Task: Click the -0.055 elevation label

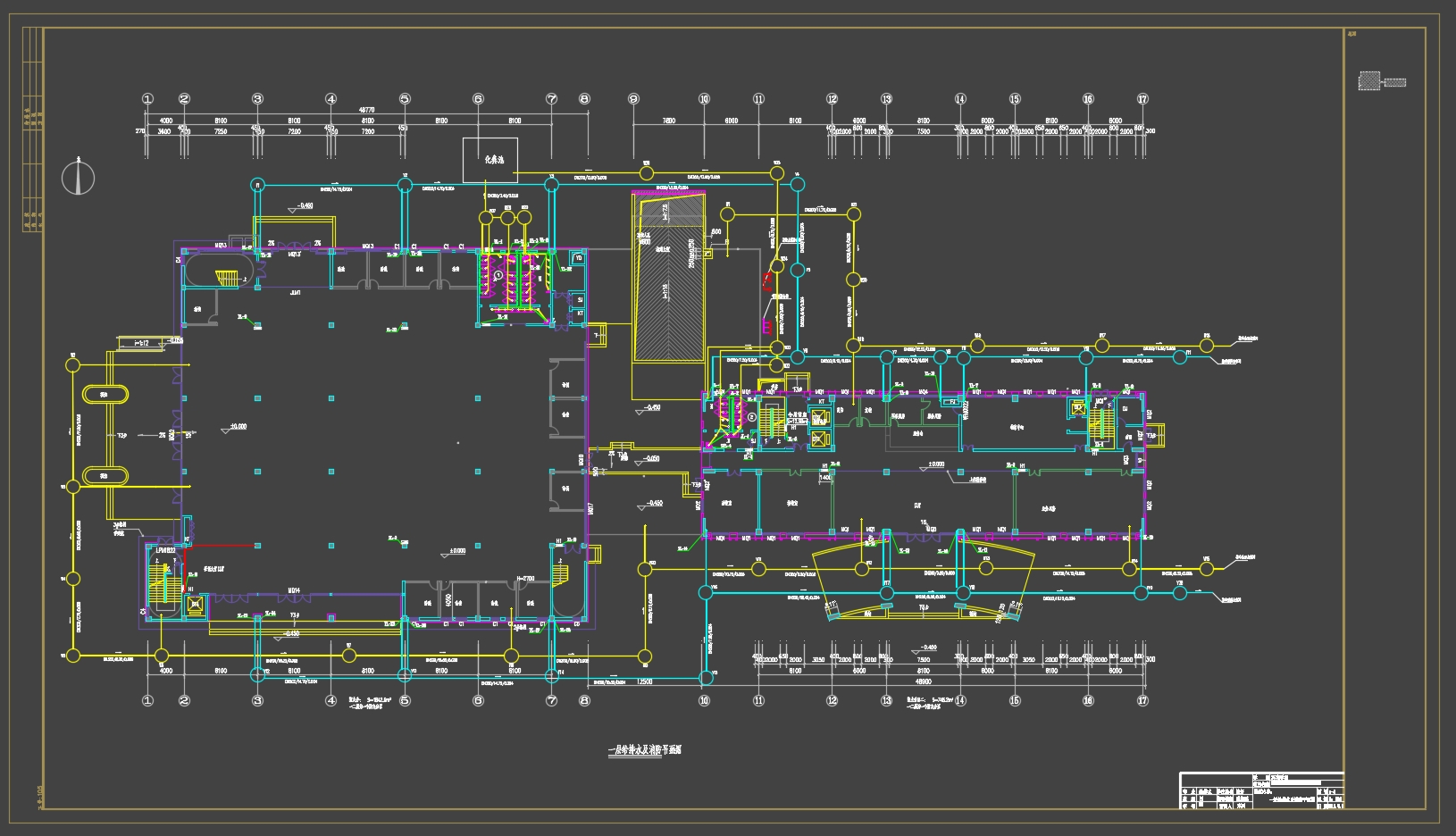Action: 175,340
